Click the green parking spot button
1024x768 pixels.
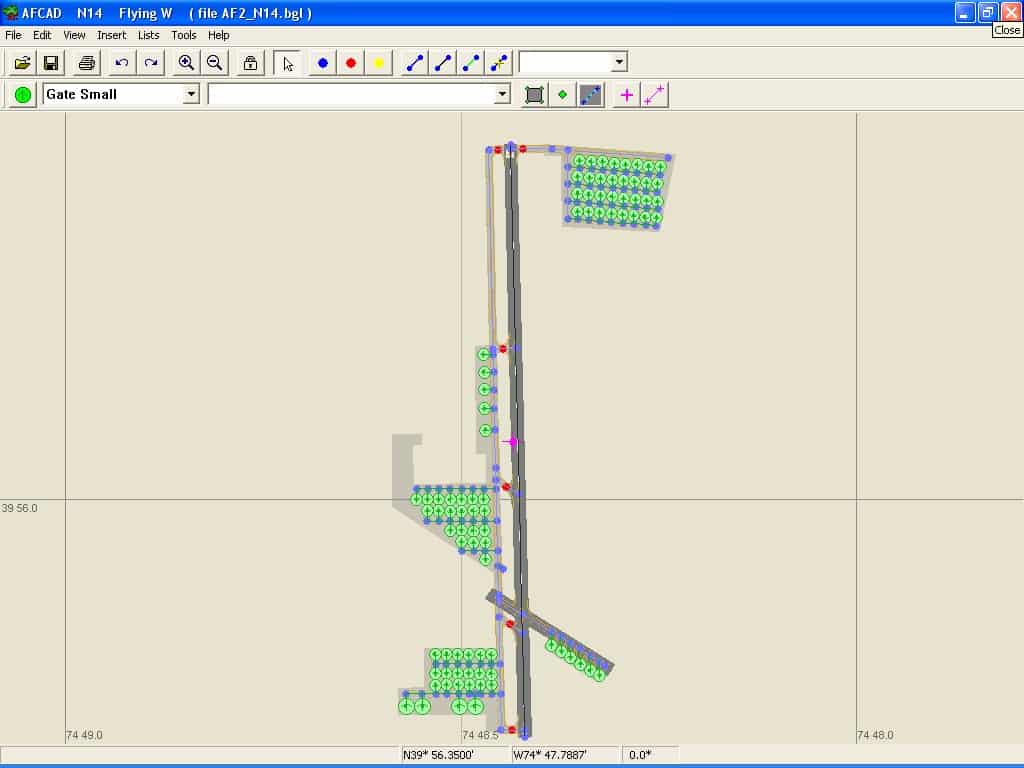pyautogui.click(x=22, y=95)
